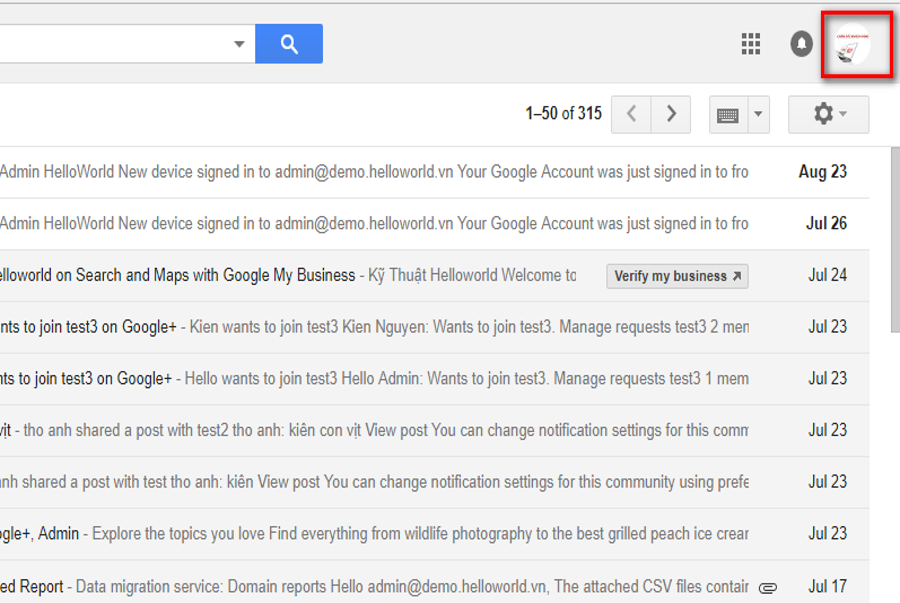Screen dimensions: 900x603
Task: Open the notifications bell
Action: coord(801,44)
